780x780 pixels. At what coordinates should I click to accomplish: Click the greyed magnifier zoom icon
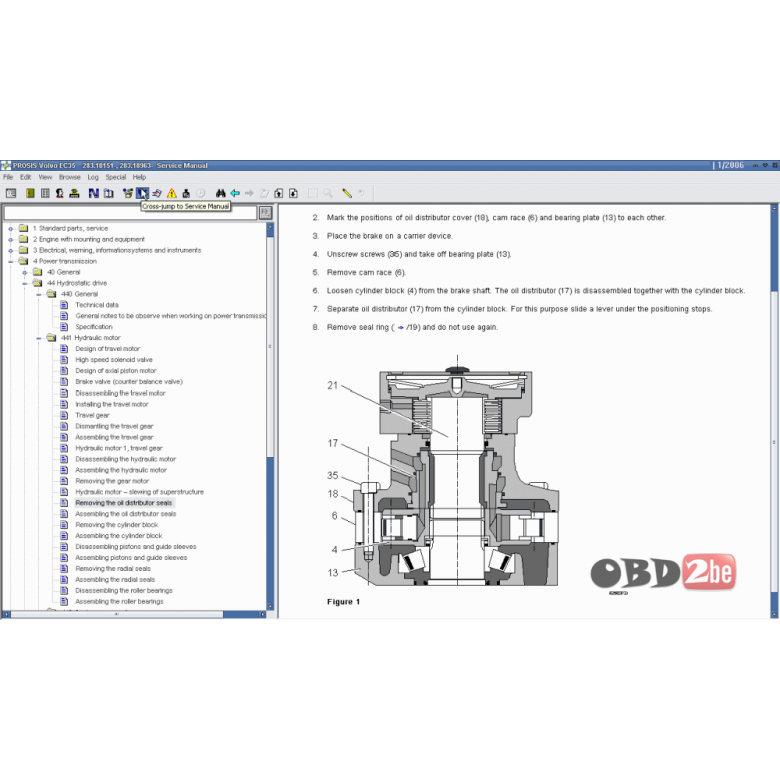pos(327,193)
